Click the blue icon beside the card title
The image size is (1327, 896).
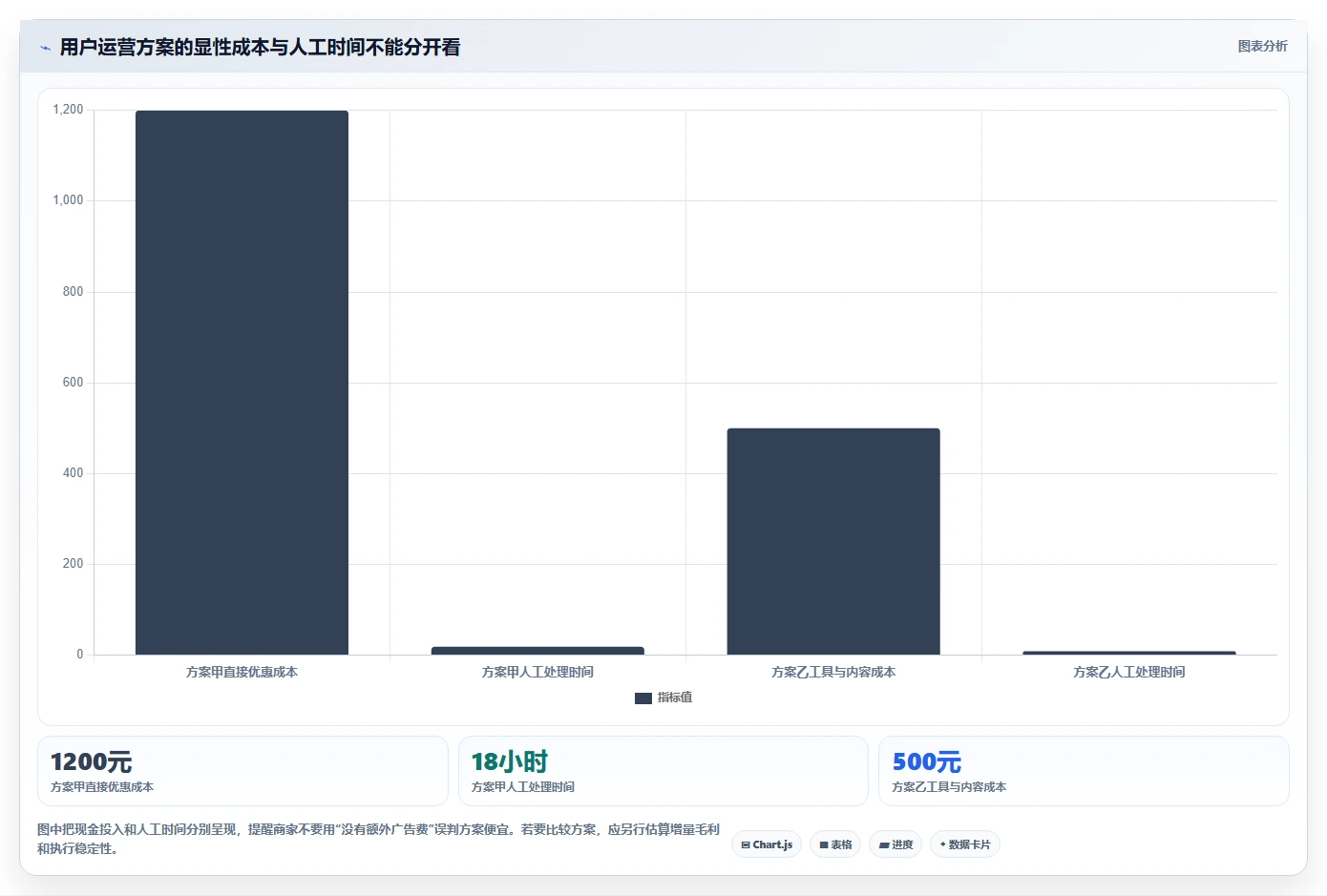pyautogui.click(x=45, y=48)
